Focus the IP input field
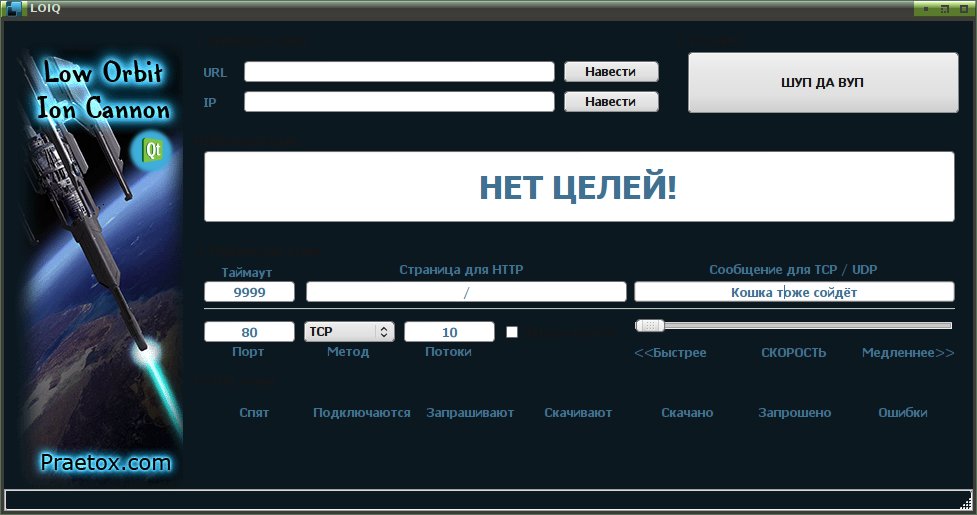This screenshot has width=977, height=515. click(399, 102)
